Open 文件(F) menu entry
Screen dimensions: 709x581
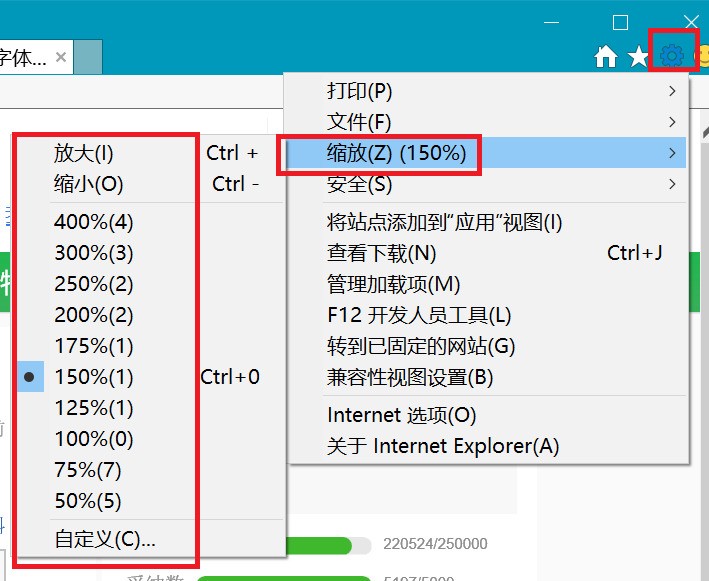click(486, 122)
